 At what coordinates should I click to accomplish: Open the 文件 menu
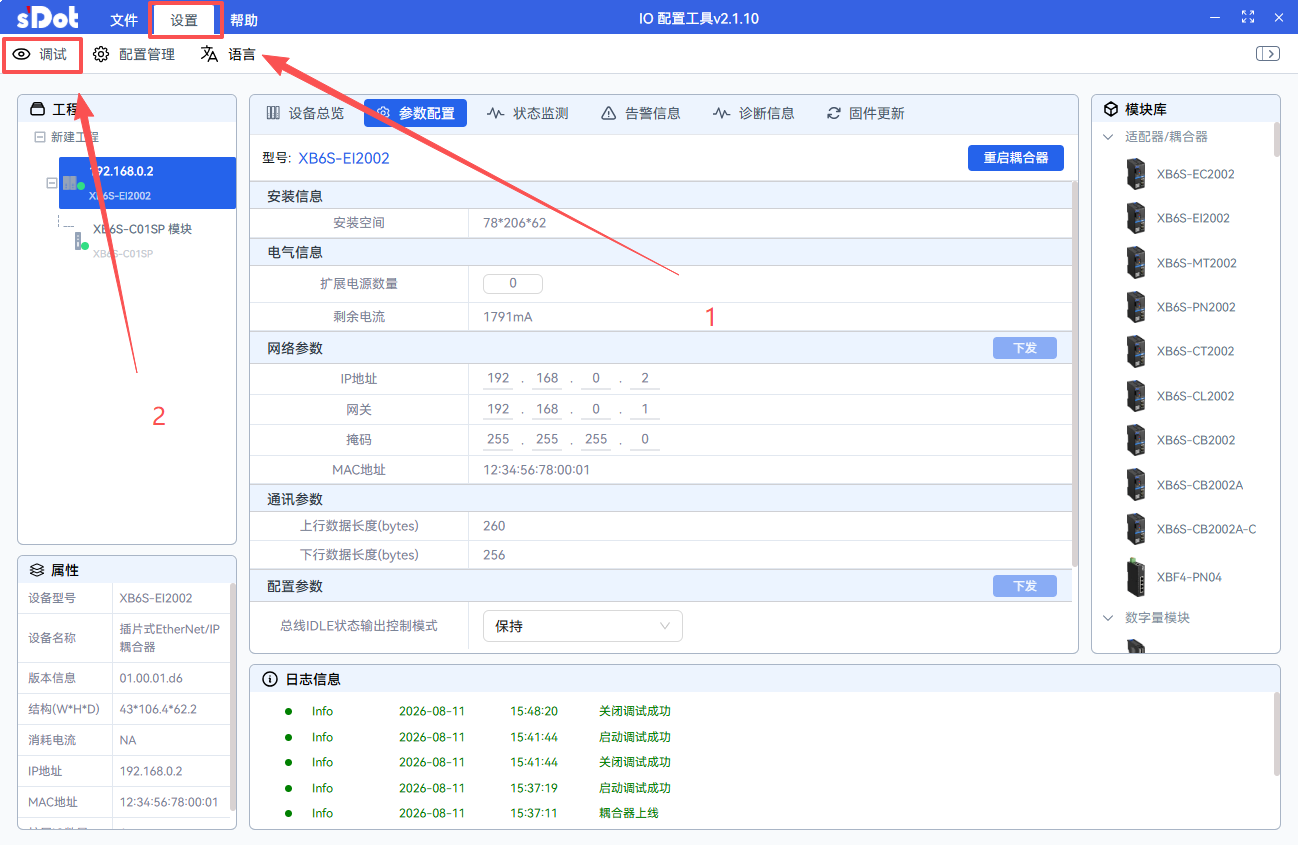124,20
